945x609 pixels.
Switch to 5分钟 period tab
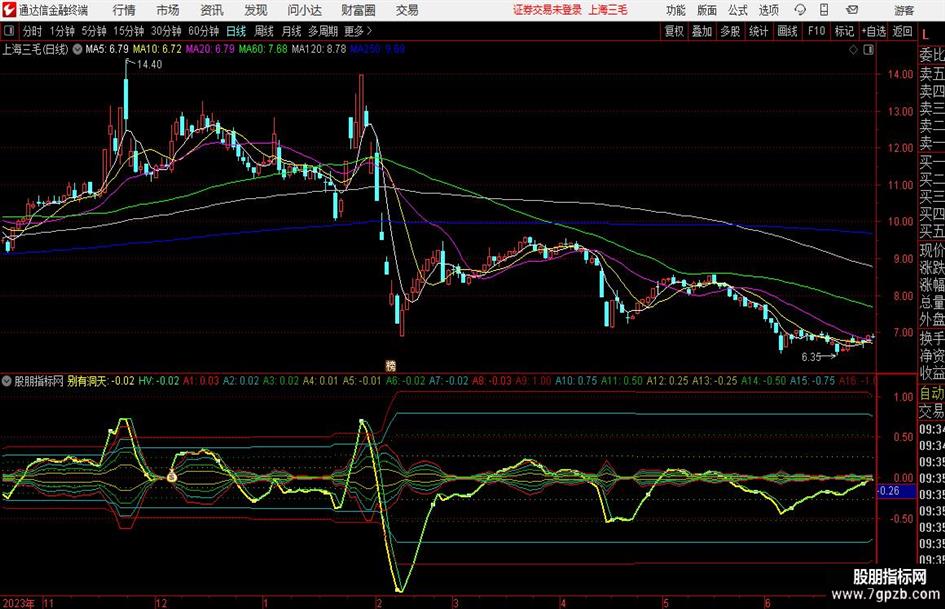coord(93,31)
